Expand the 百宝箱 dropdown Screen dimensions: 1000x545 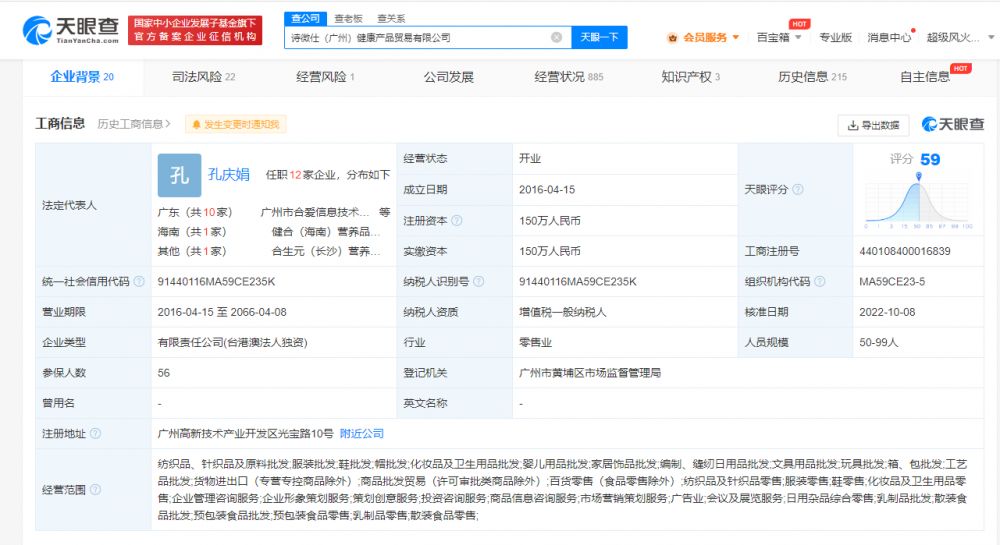(x=779, y=38)
